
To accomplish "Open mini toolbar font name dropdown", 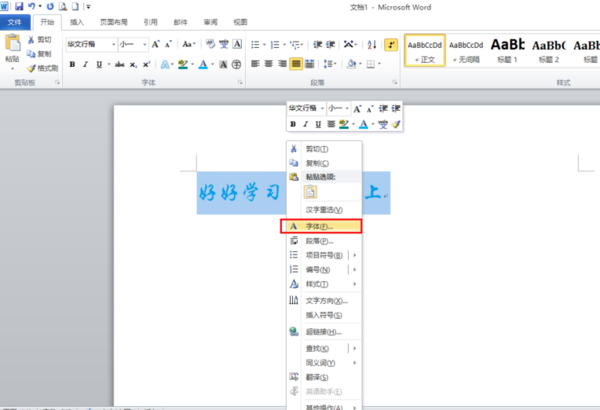I will tap(322, 108).
